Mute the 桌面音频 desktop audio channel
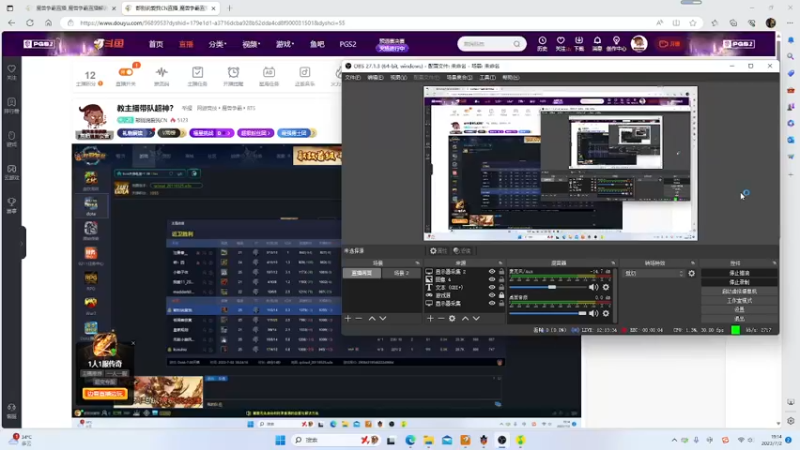Viewport: 800px width, 450px height. coord(593,313)
